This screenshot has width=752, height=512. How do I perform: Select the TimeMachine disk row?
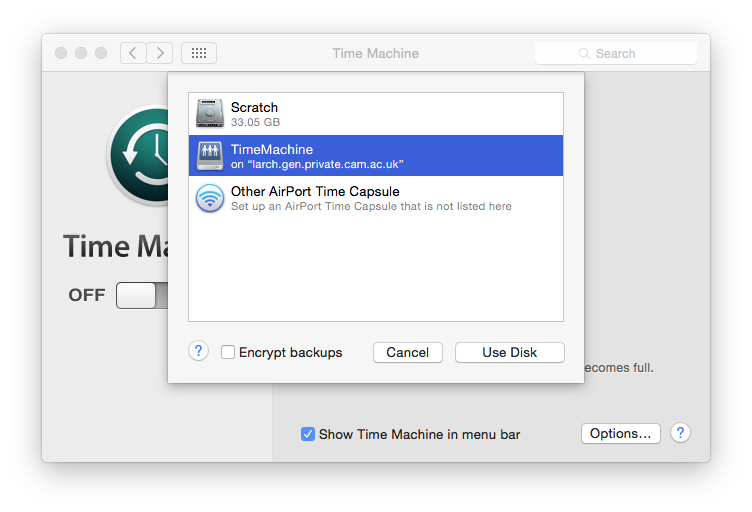(376, 155)
